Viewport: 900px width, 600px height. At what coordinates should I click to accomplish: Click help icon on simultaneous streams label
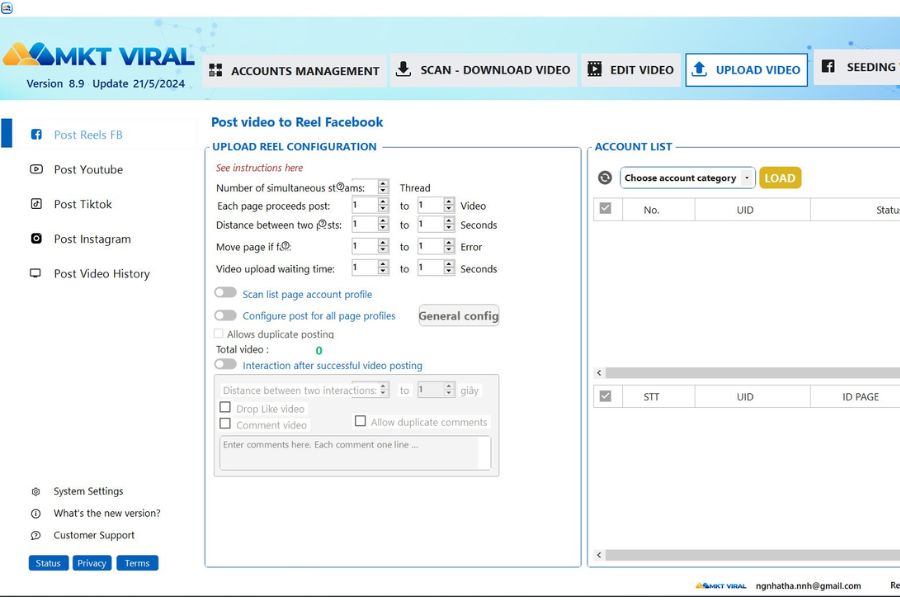tap(340, 187)
